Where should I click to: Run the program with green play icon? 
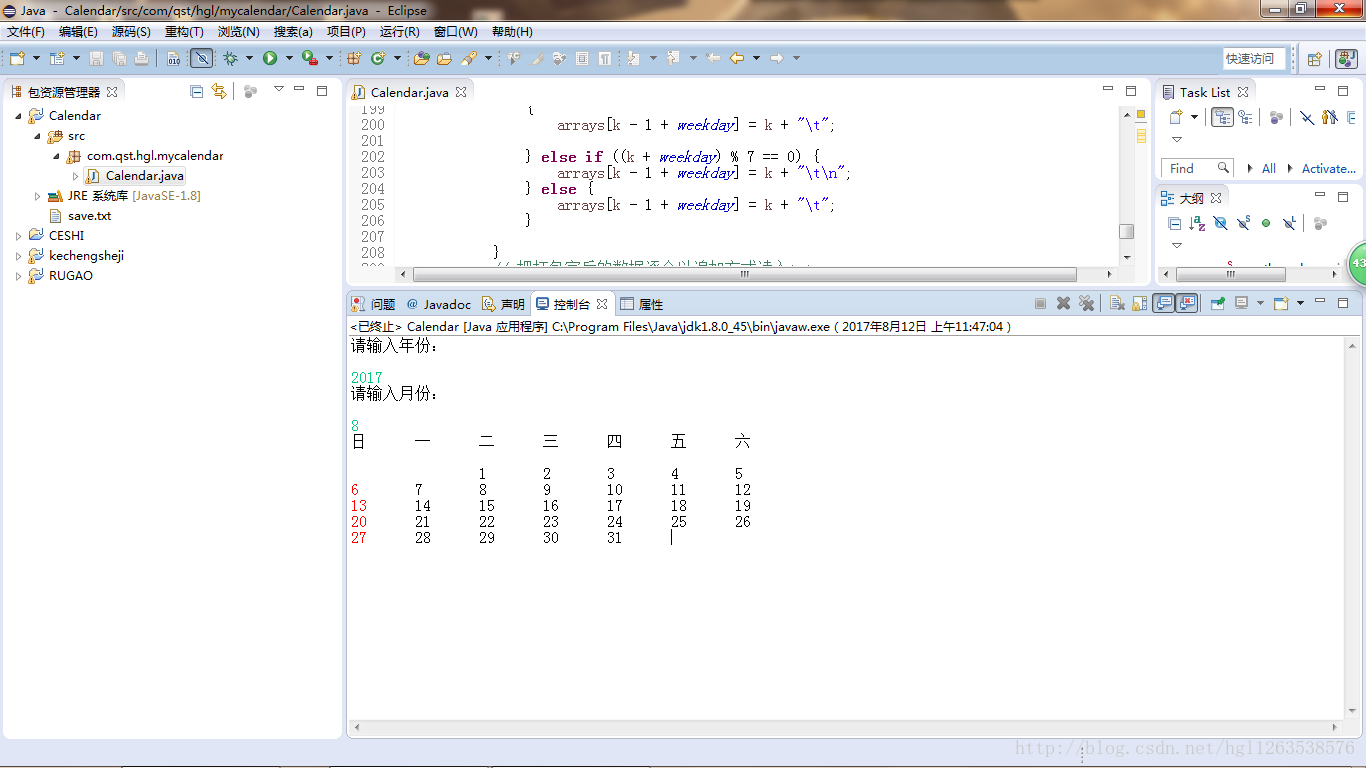(x=270, y=58)
